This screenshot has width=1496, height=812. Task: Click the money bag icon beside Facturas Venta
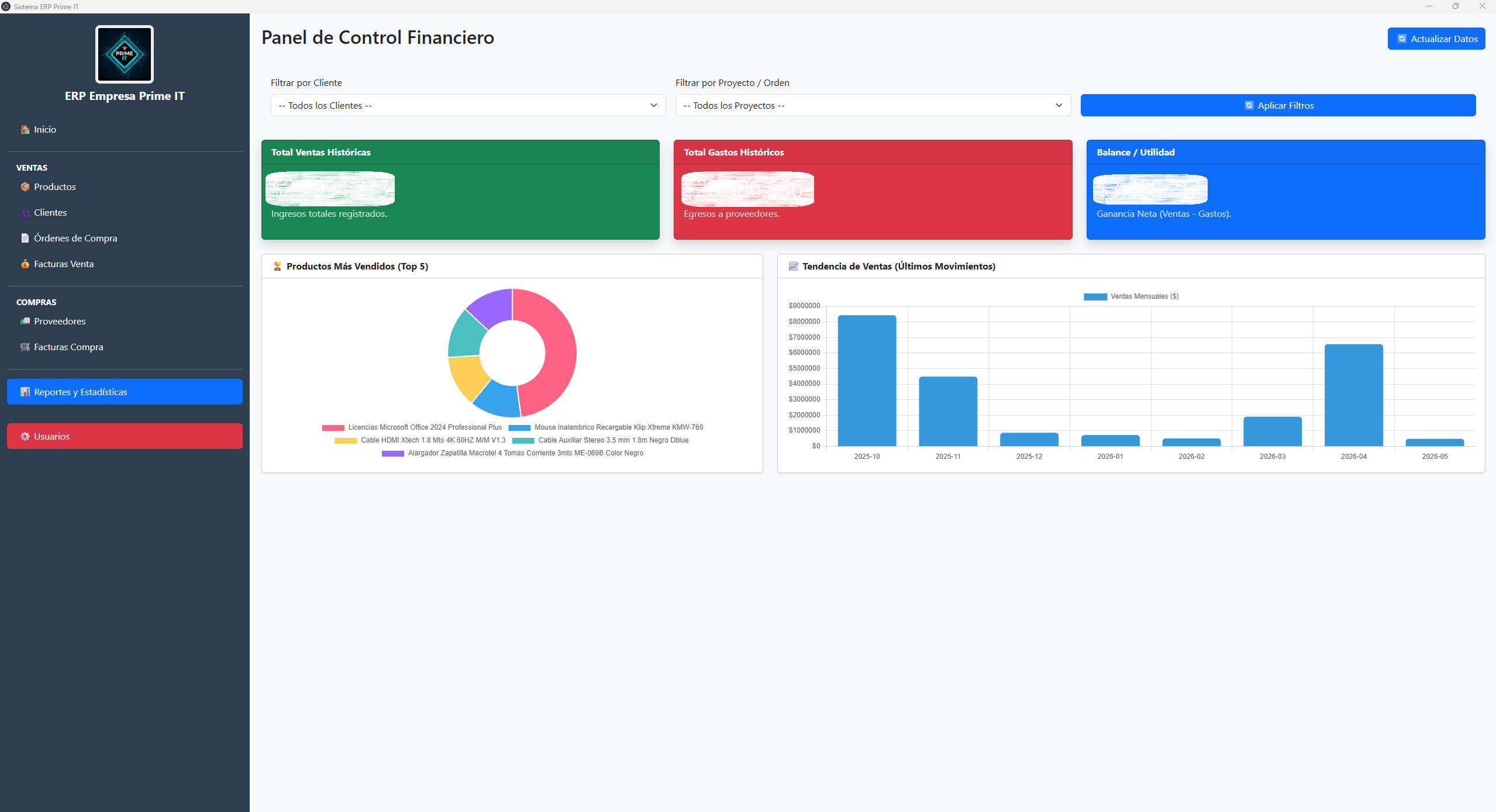pyautogui.click(x=25, y=264)
